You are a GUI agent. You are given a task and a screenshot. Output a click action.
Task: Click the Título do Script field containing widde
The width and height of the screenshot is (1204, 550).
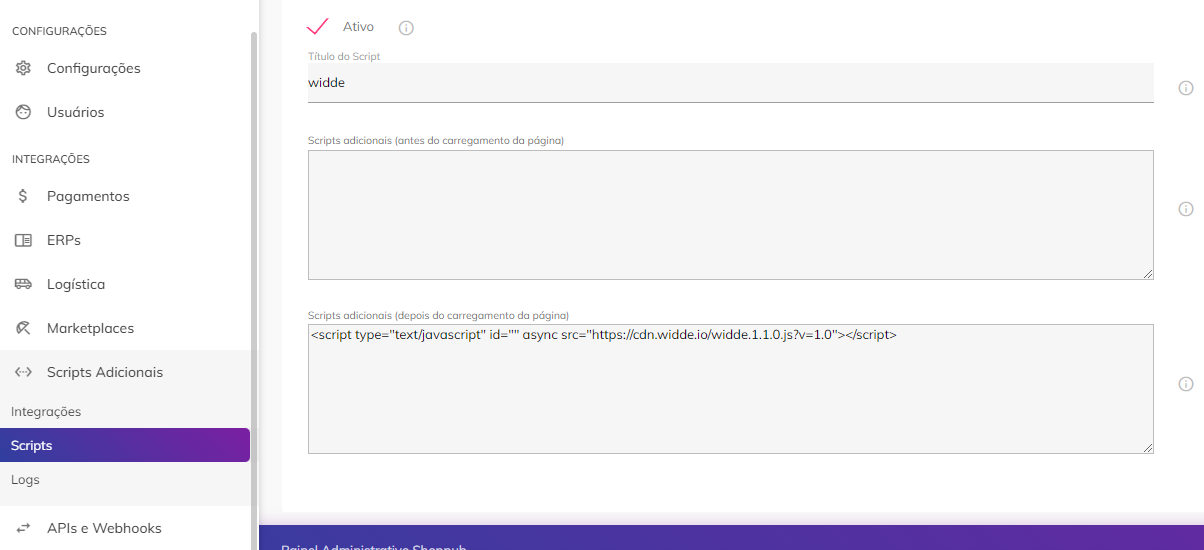pos(731,83)
